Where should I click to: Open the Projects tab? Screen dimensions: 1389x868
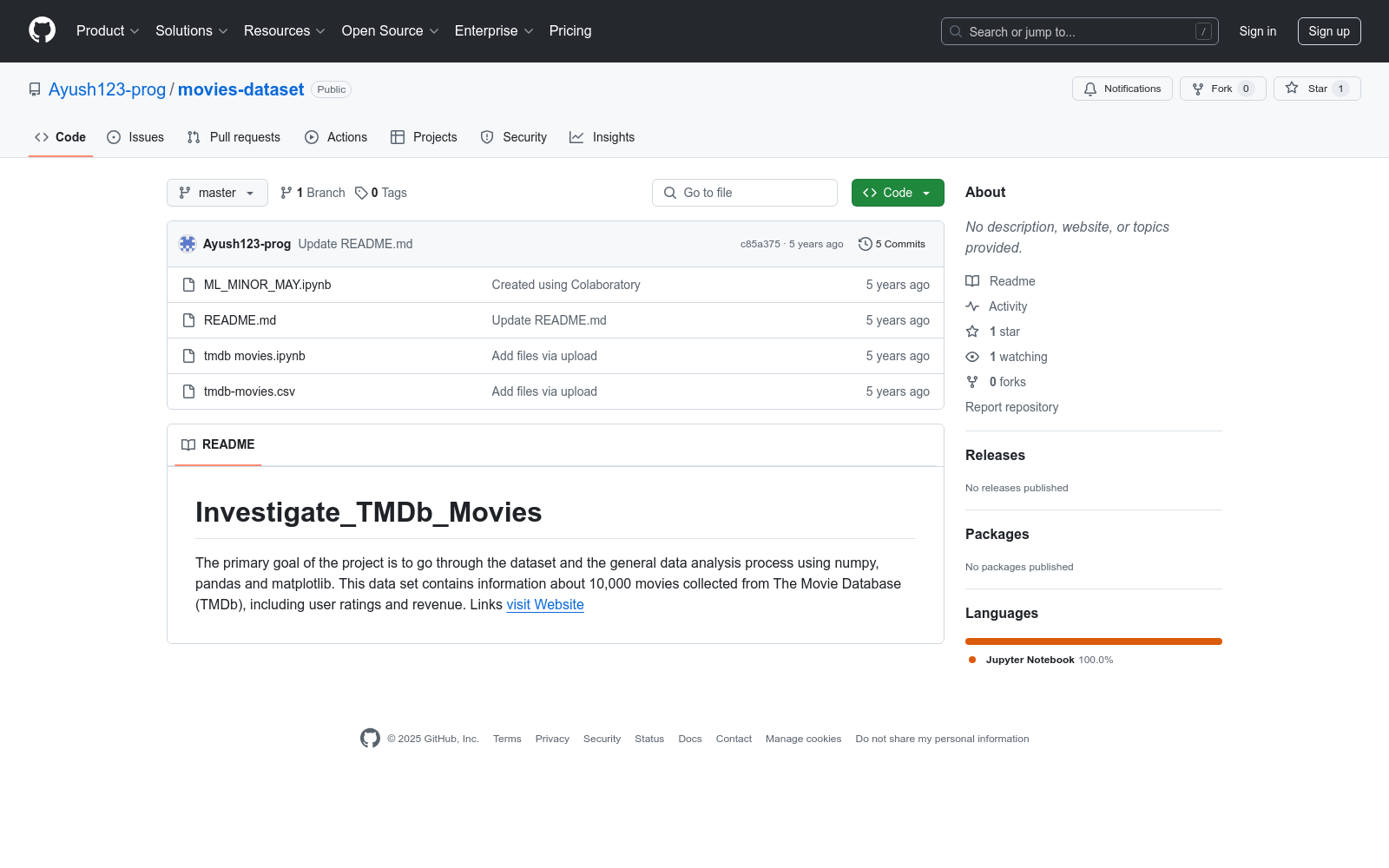point(424,137)
